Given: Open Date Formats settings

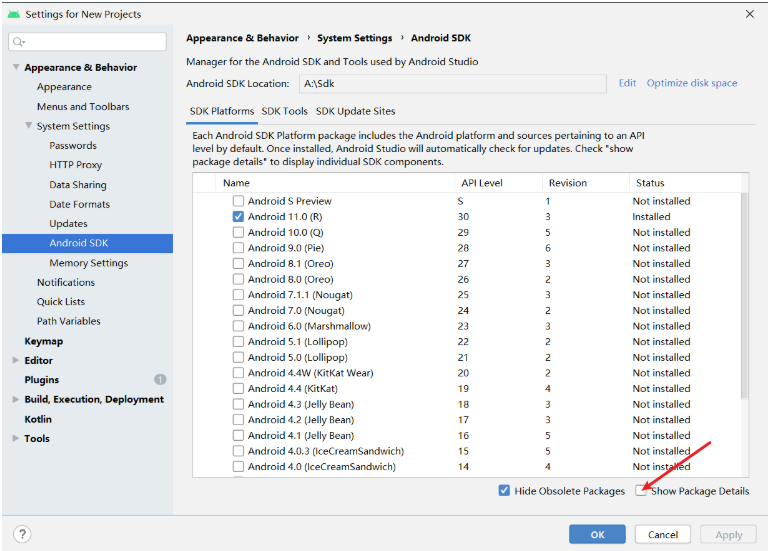Looking at the screenshot, I should pyautogui.click(x=79, y=204).
